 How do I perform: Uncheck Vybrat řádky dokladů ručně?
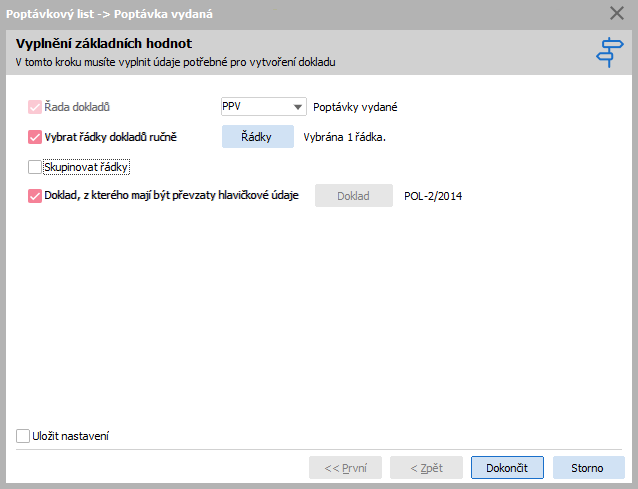(x=35, y=137)
